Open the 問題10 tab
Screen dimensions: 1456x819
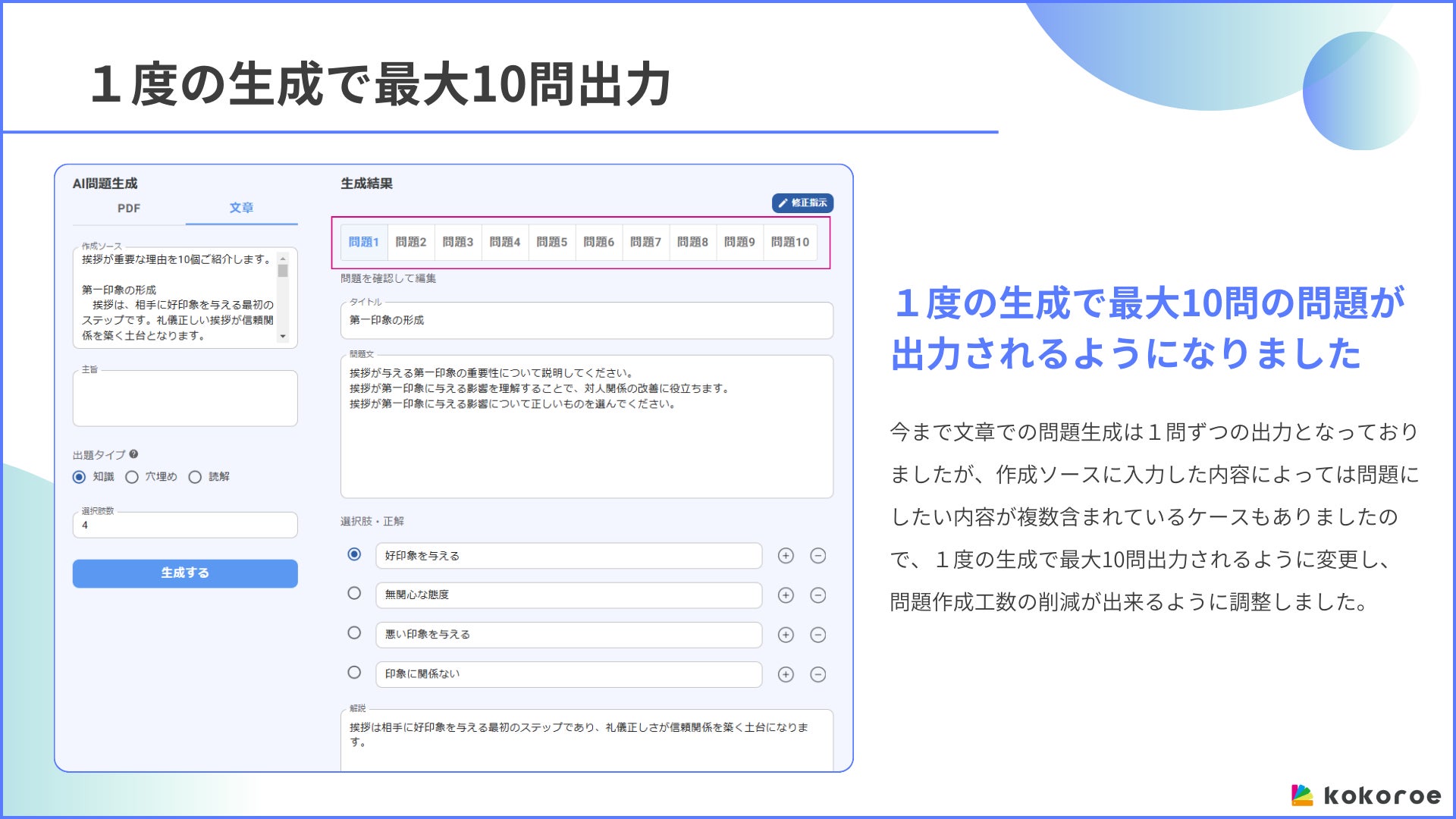point(789,242)
